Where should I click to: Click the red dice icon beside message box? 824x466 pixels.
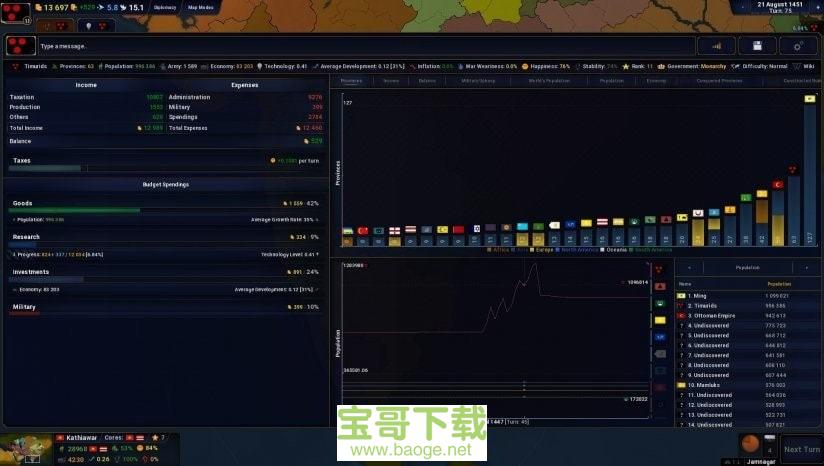pos(20,45)
